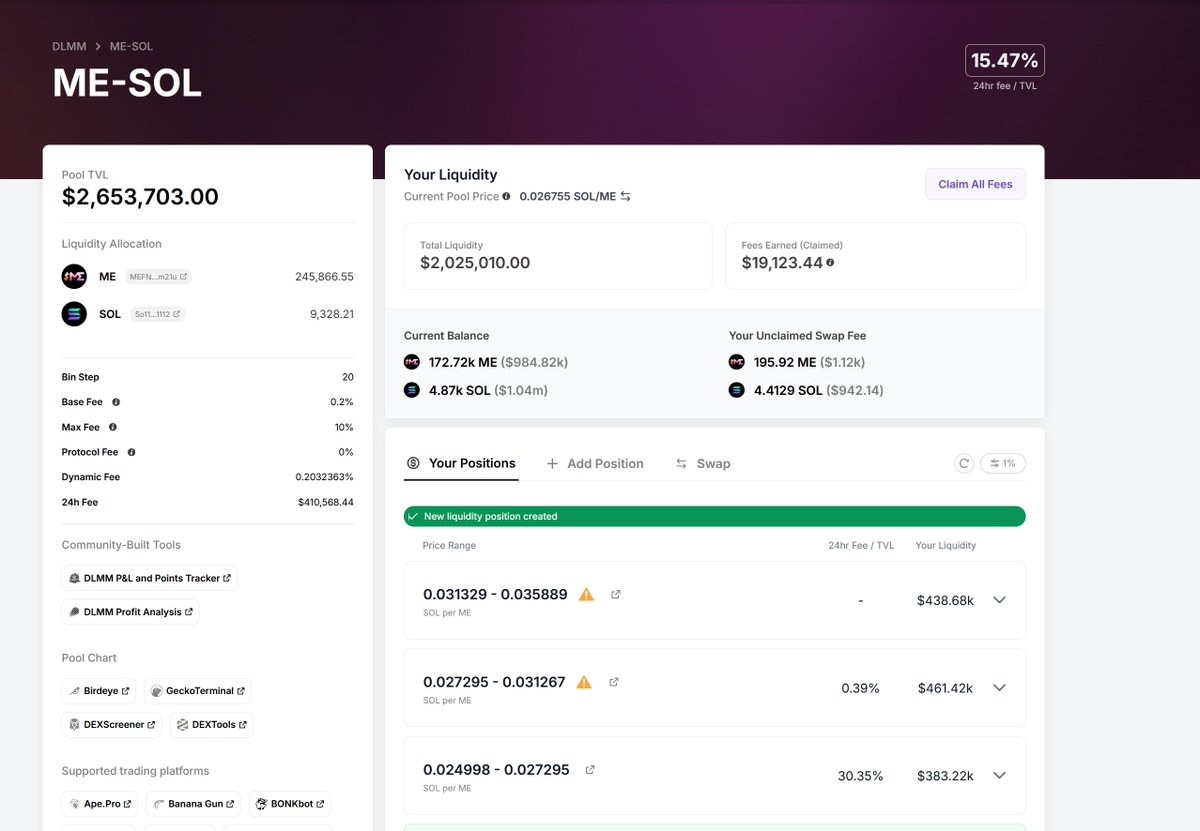Click the Bin Step value 20
The image size is (1200, 831).
pyautogui.click(x=347, y=377)
